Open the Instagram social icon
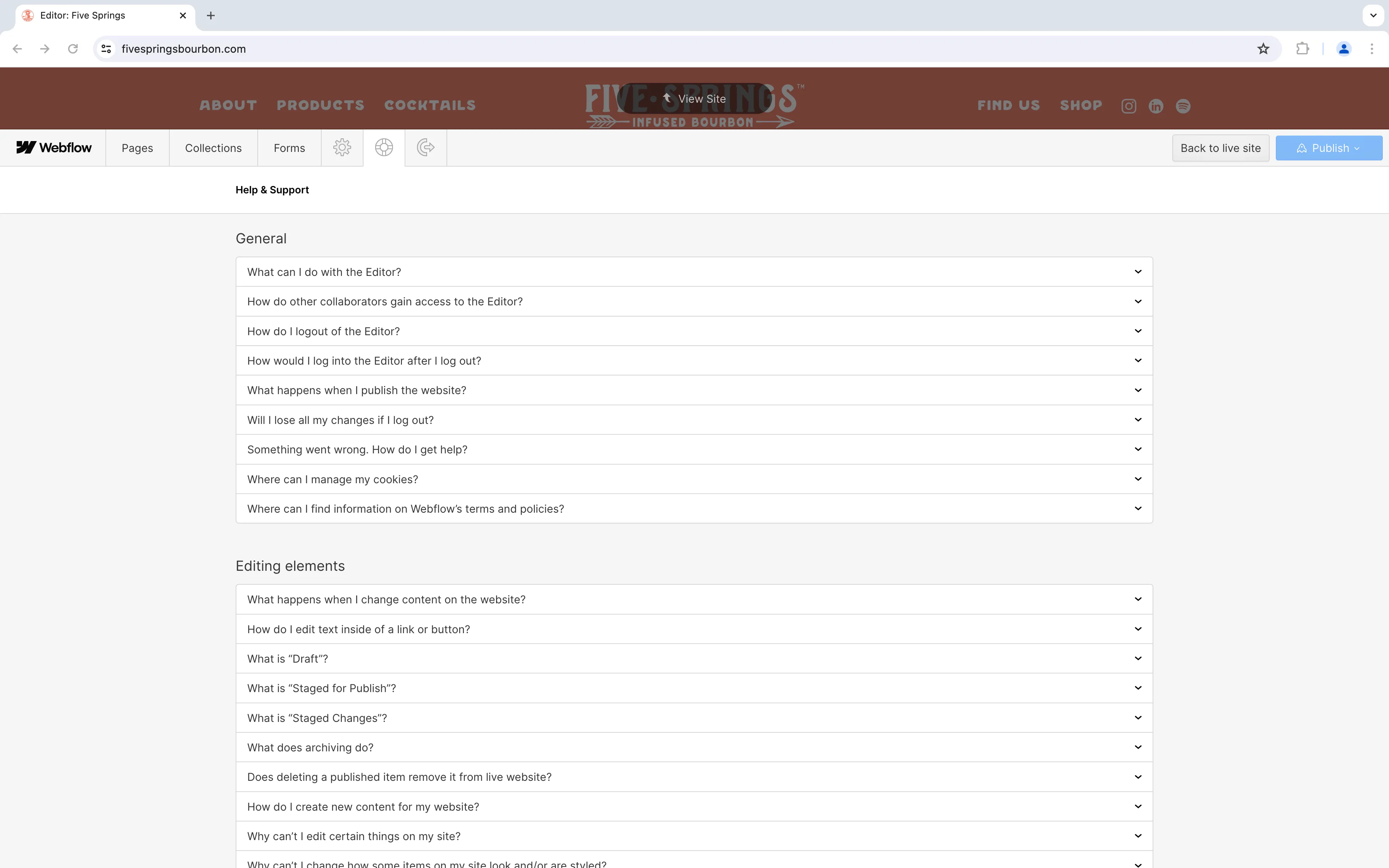The image size is (1389, 868). [x=1128, y=106]
